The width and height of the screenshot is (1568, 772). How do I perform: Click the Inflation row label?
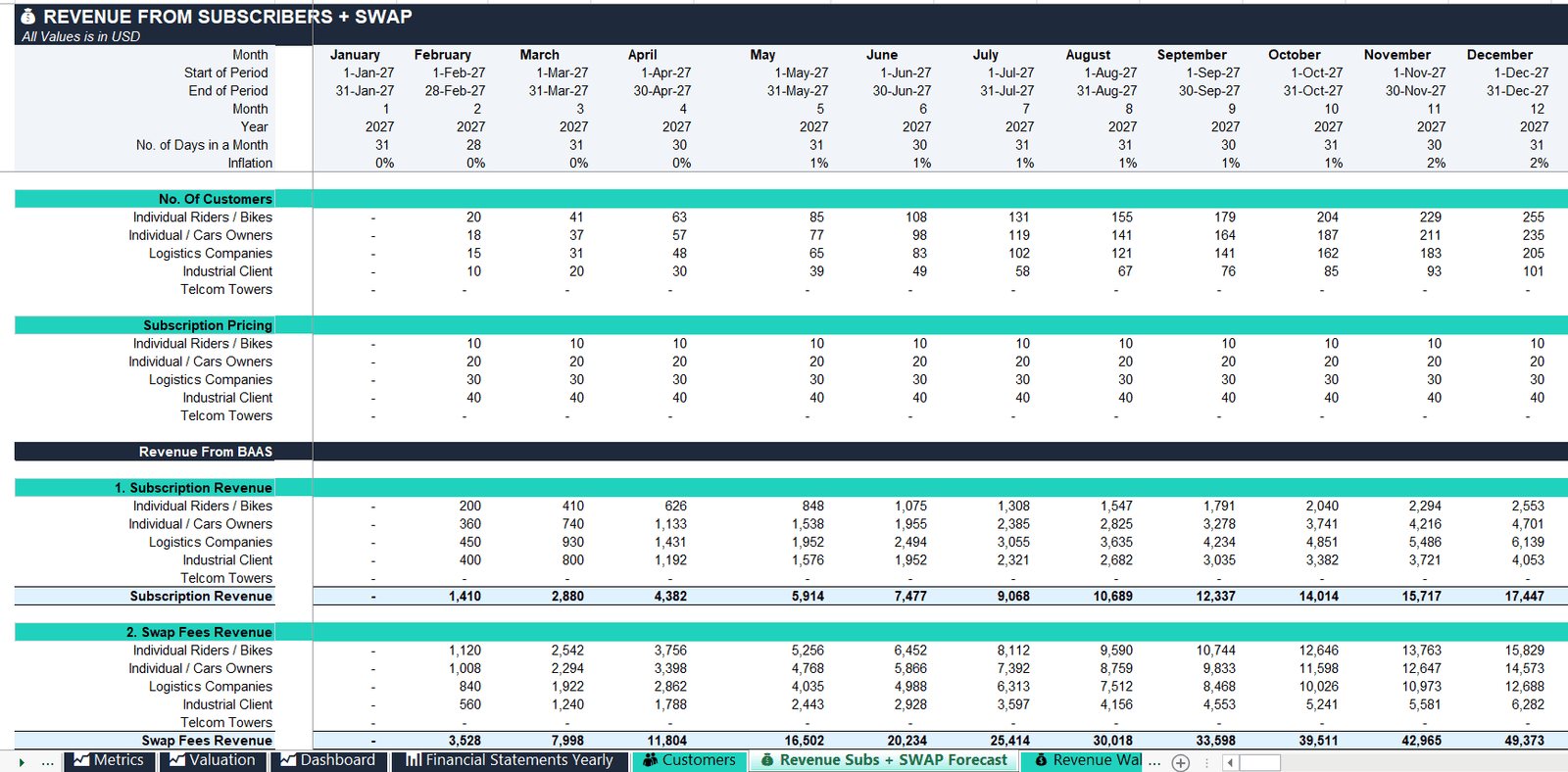(x=250, y=164)
